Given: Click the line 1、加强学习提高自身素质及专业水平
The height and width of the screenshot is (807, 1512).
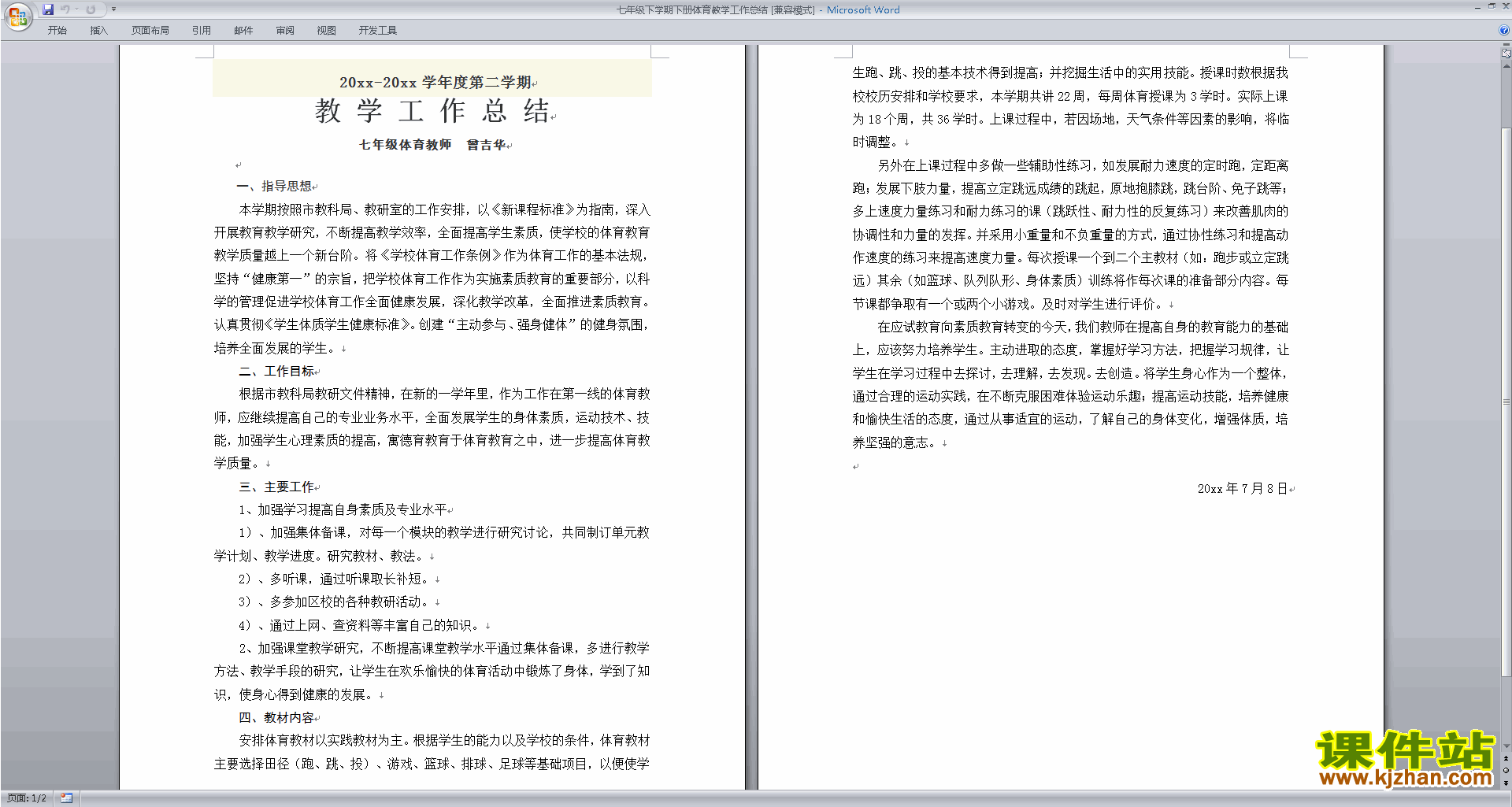Looking at the screenshot, I should [x=343, y=509].
